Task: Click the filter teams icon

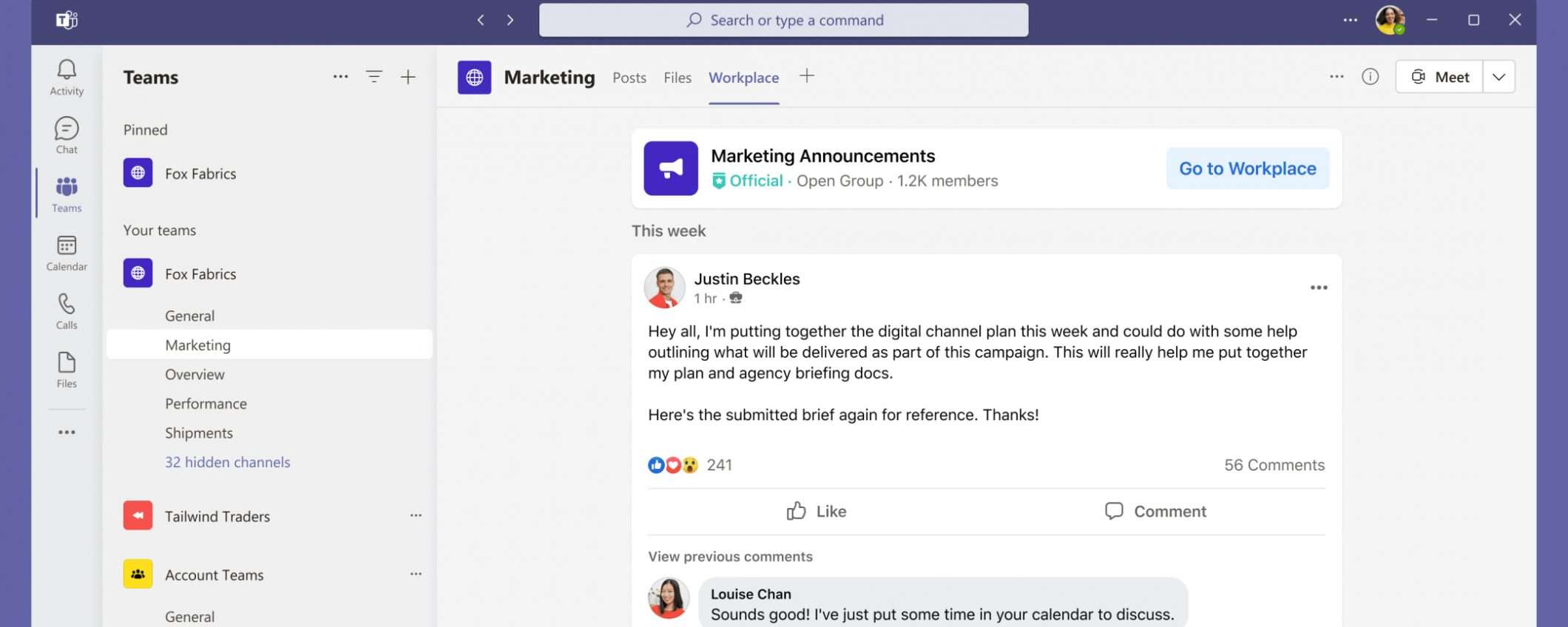Action: [374, 77]
